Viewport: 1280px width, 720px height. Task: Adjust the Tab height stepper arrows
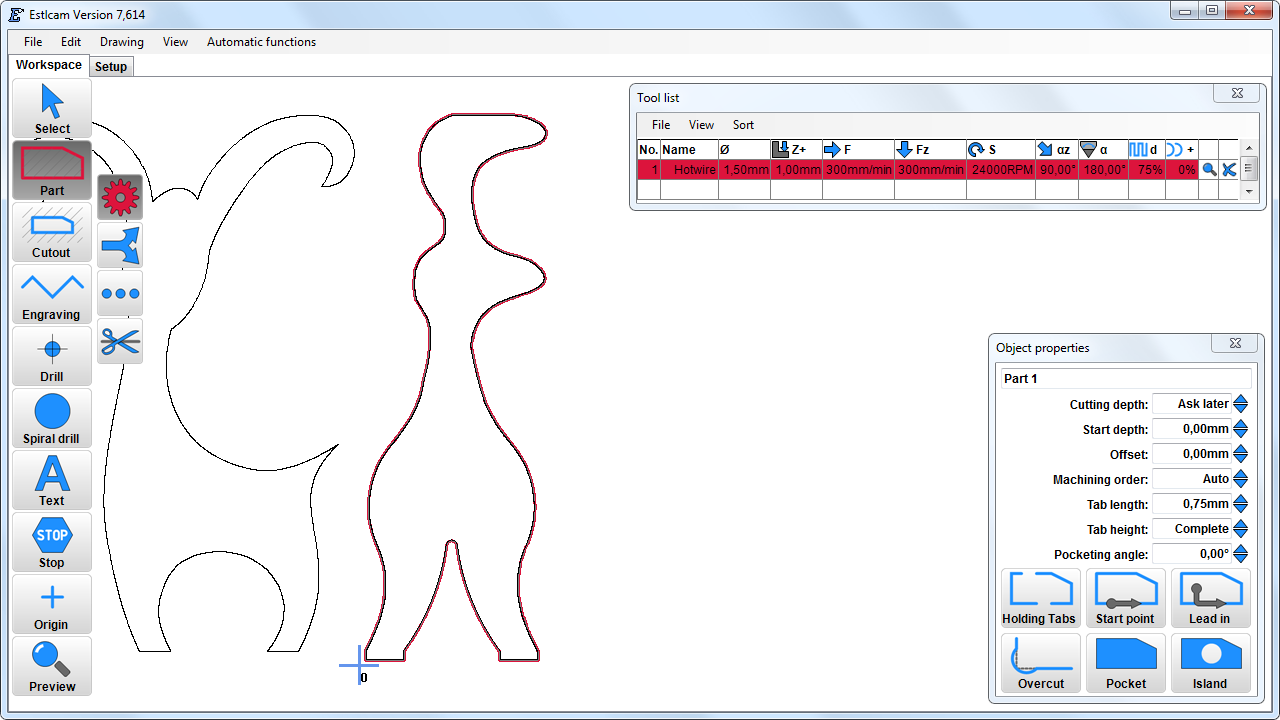[x=1241, y=529]
